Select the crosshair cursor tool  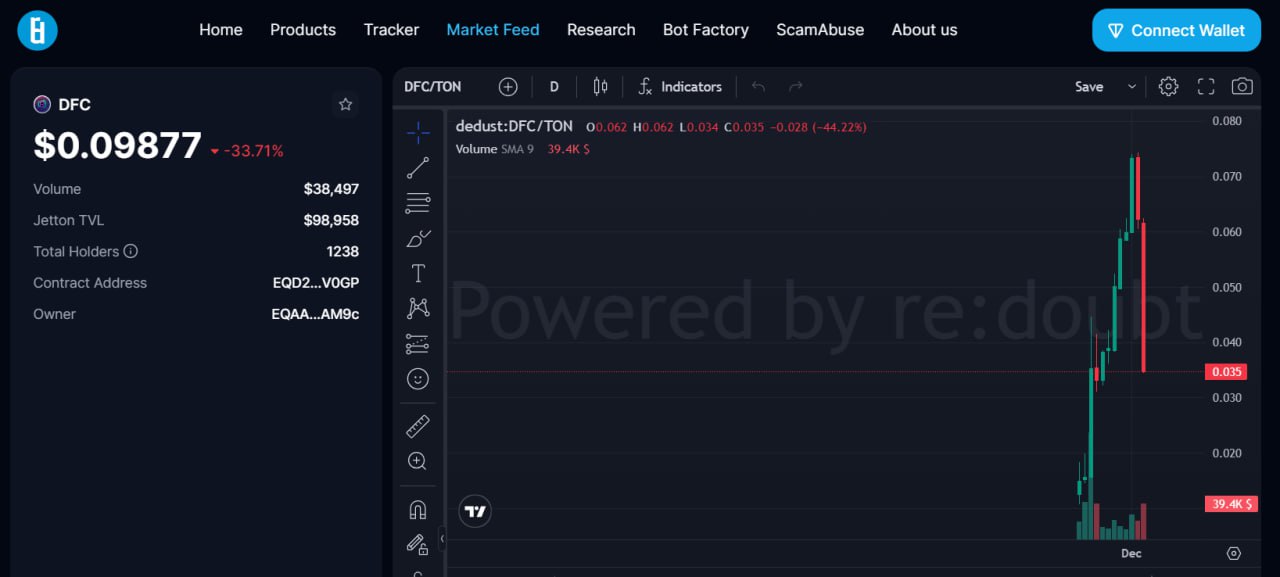pyautogui.click(x=418, y=132)
